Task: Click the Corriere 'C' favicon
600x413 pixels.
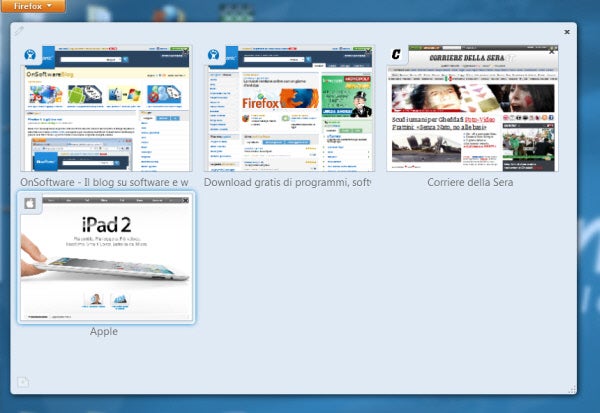Action: pos(396,55)
